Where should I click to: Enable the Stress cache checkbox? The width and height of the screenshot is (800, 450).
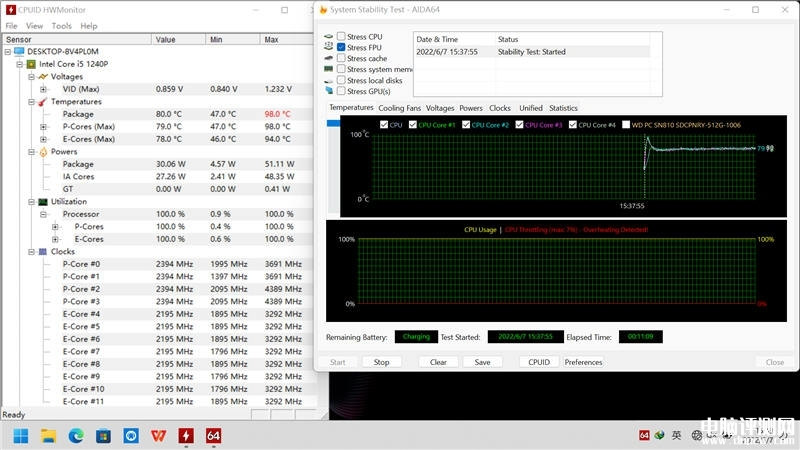coord(341,58)
